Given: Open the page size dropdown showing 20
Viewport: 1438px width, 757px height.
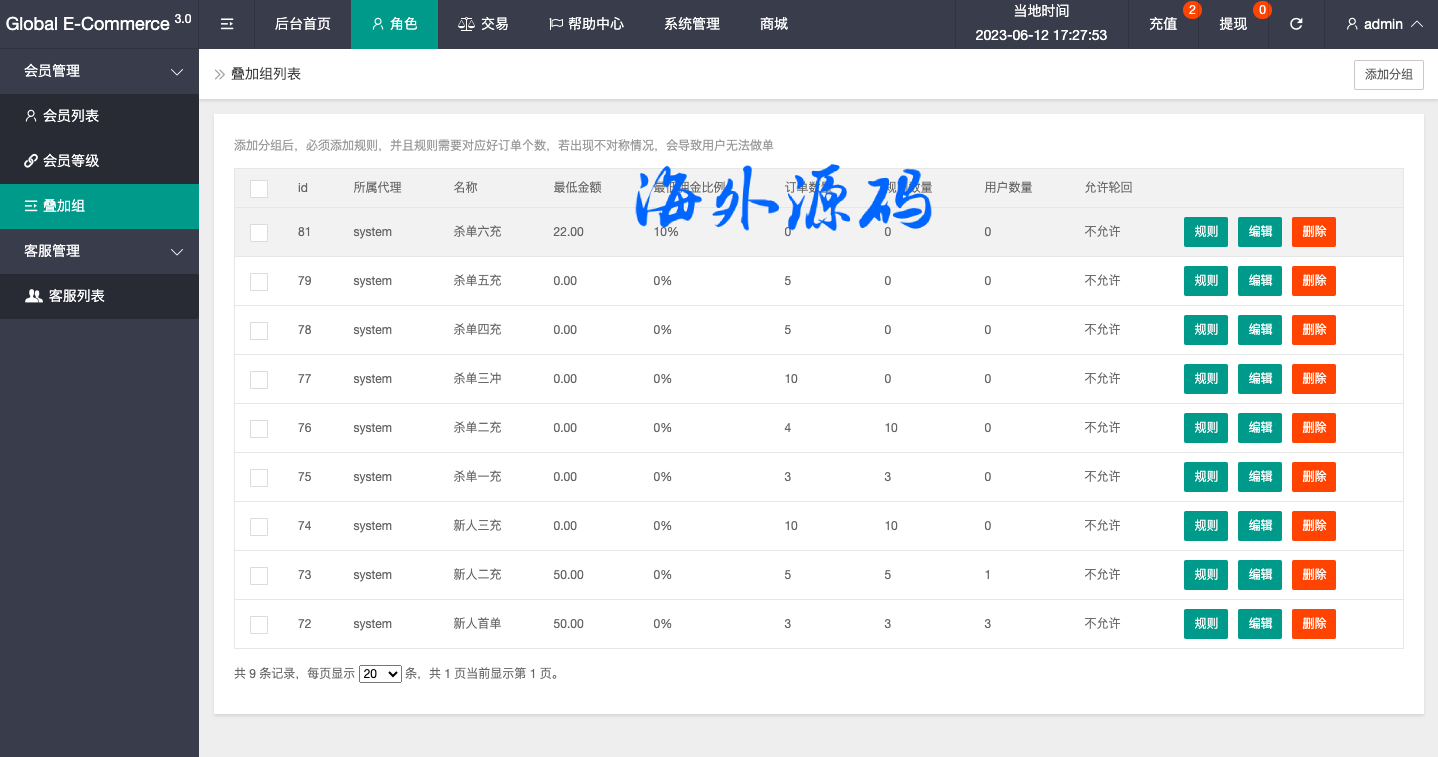Looking at the screenshot, I should coord(380,674).
